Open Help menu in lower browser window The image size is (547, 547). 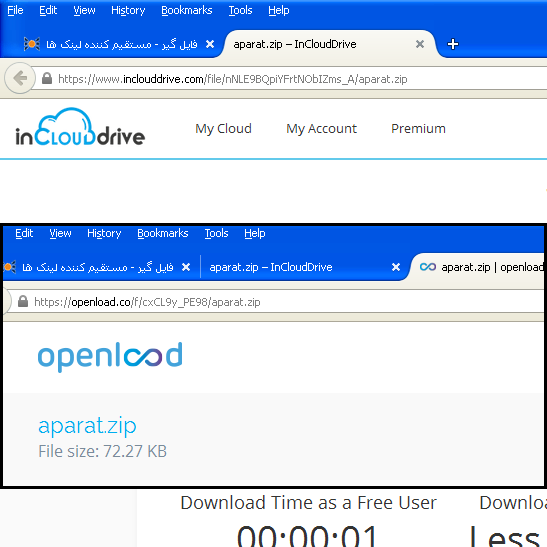(255, 233)
